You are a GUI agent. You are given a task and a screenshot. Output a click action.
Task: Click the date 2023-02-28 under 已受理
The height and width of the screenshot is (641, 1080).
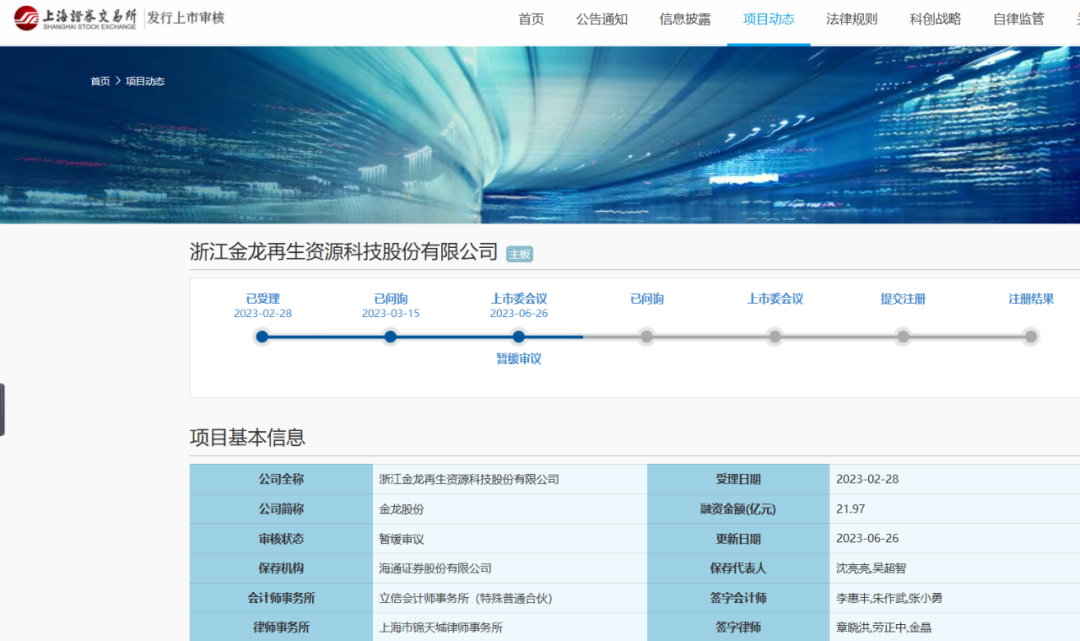(262, 313)
